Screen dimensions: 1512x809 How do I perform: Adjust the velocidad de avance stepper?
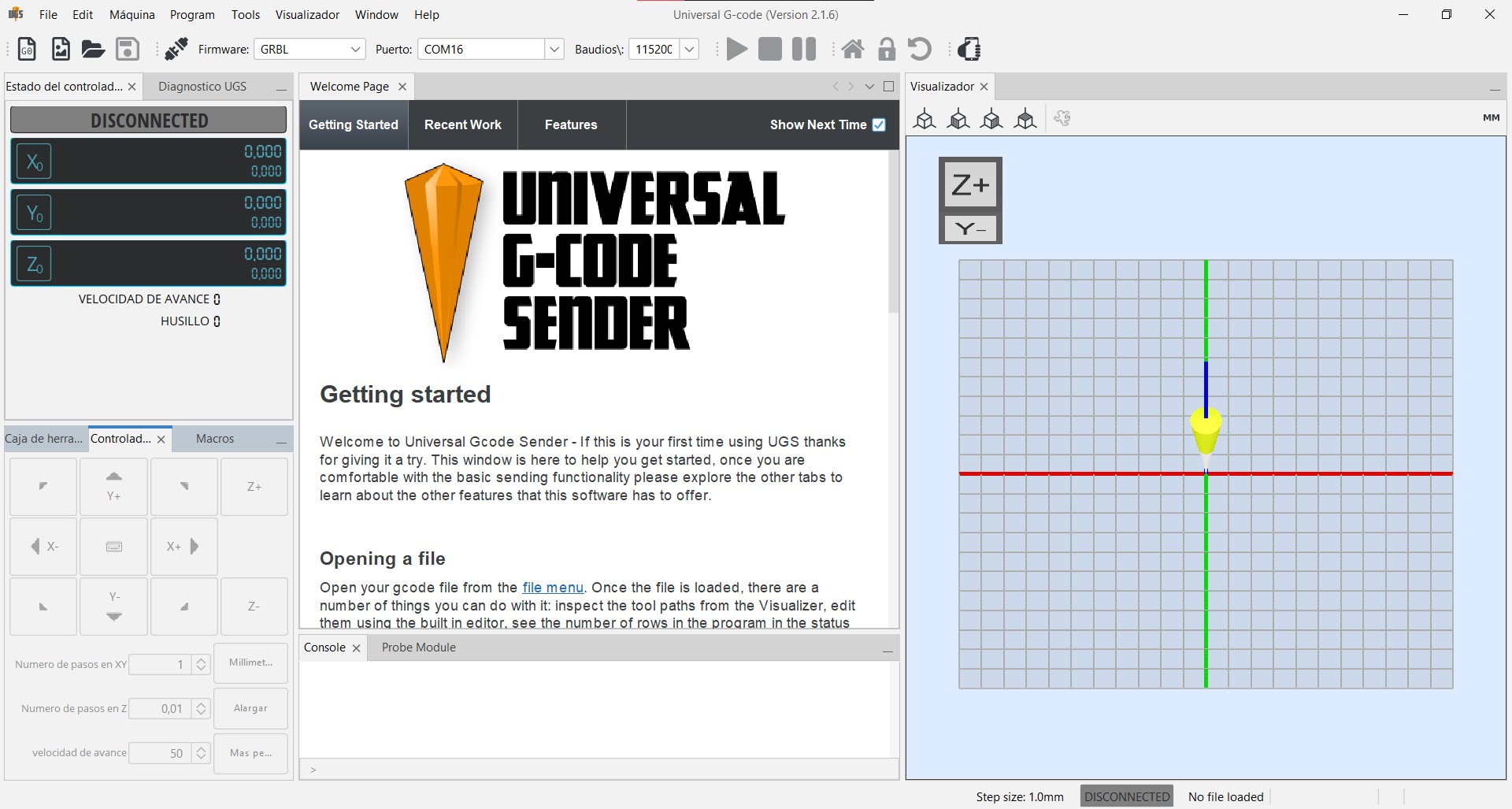coord(201,753)
